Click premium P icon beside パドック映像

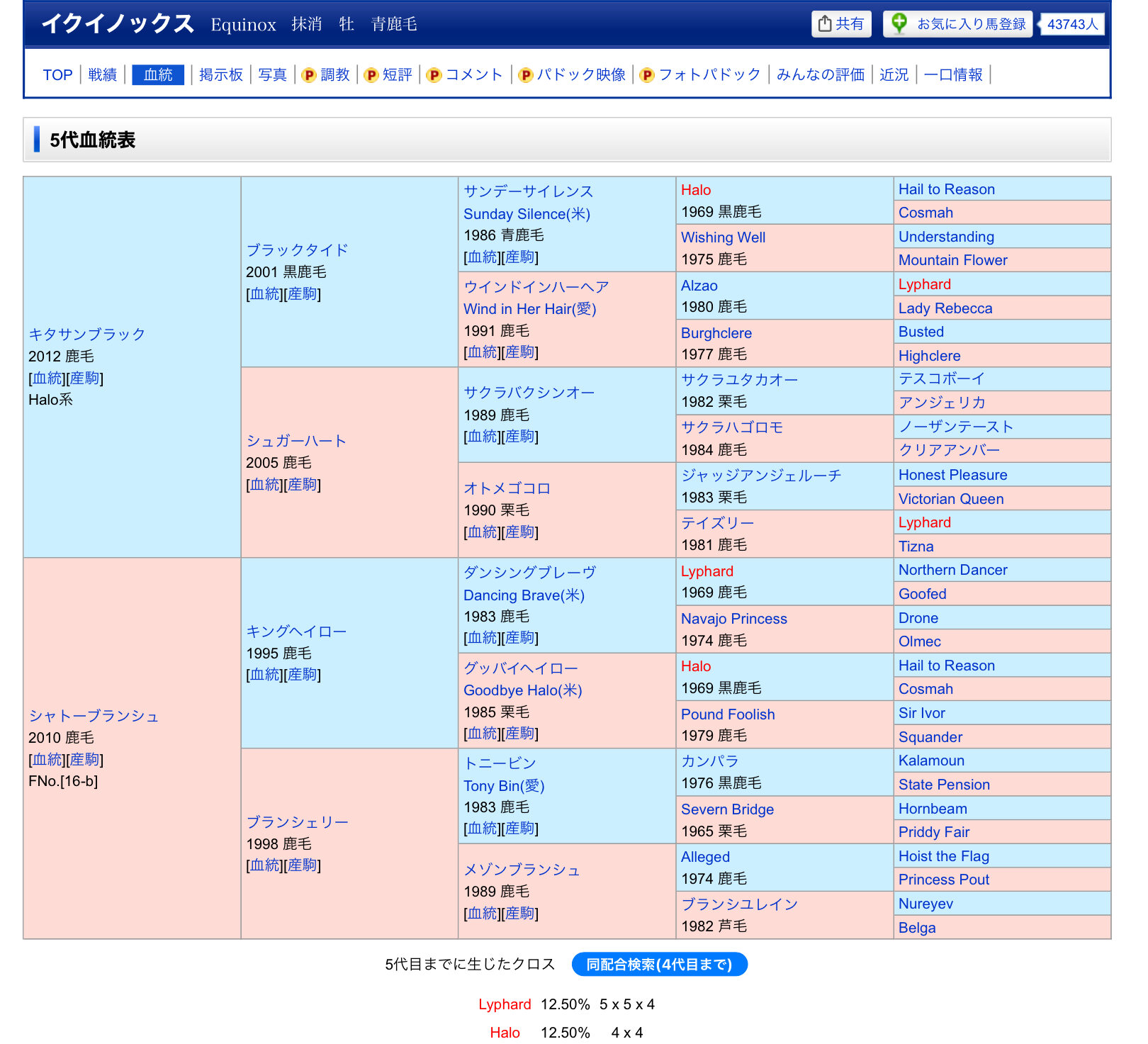526,75
